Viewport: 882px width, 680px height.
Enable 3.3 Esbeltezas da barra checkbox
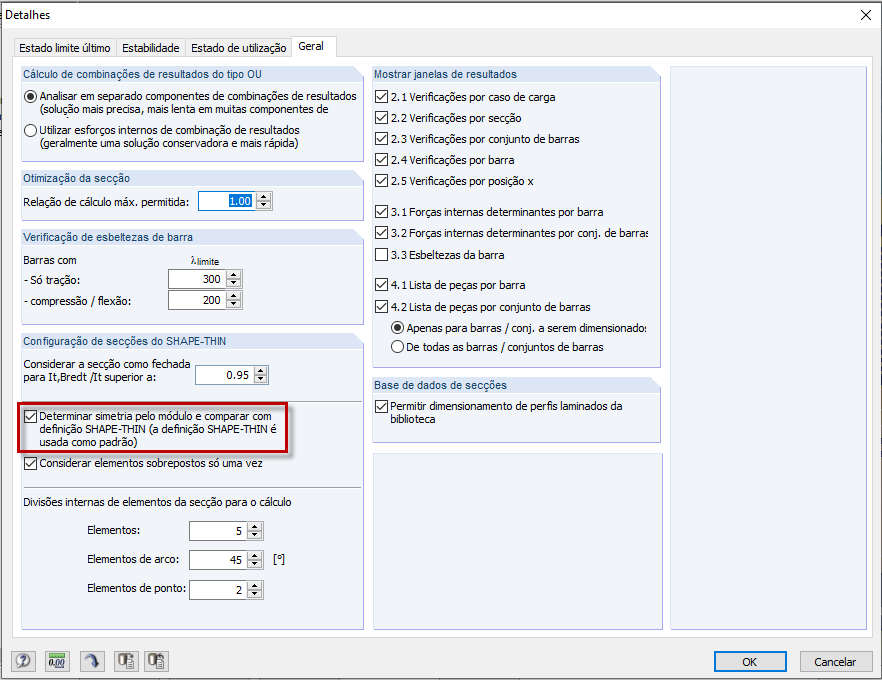pyautogui.click(x=381, y=255)
